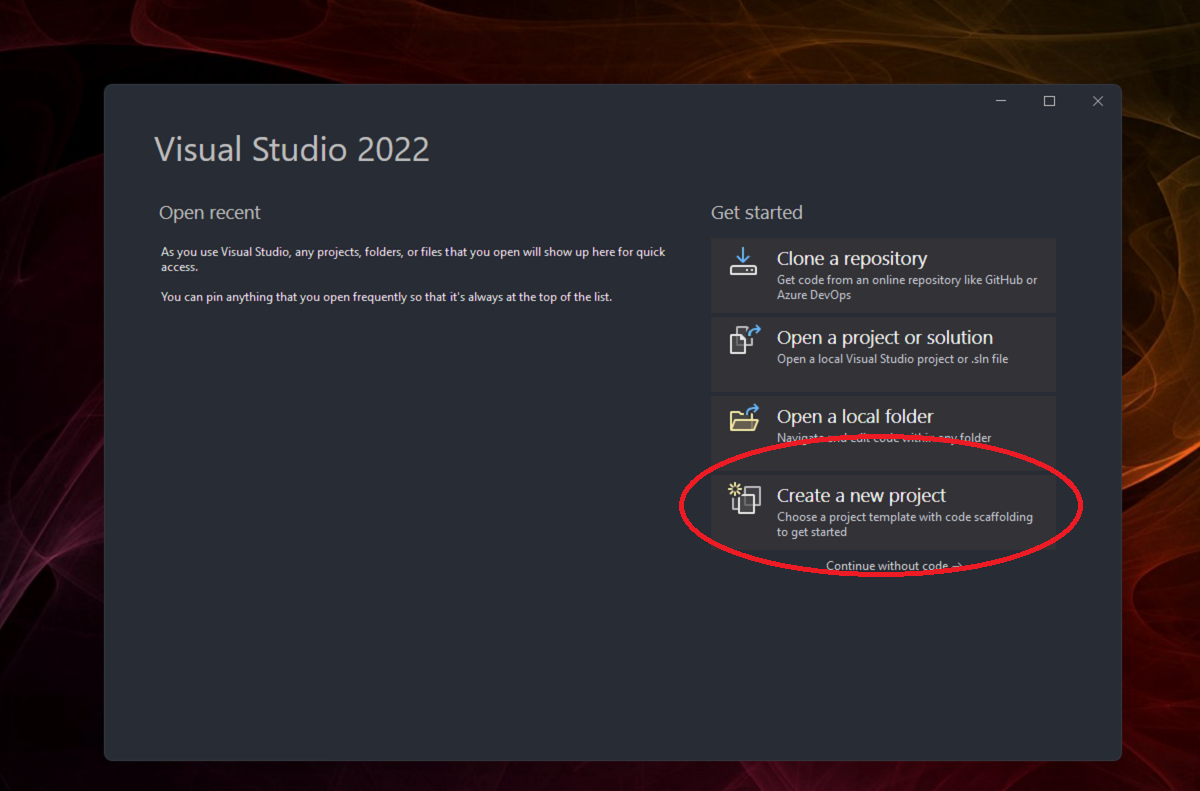Click the Get started heading

pyautogui.click(x=757, y=212)
